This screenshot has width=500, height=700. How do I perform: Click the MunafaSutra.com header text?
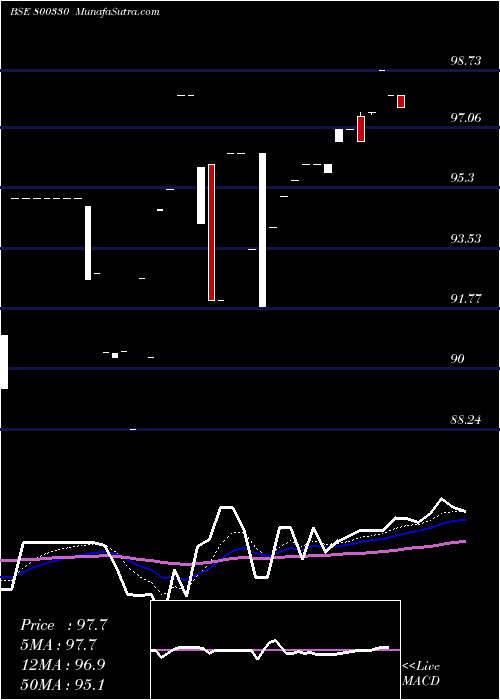coord(117,12)
